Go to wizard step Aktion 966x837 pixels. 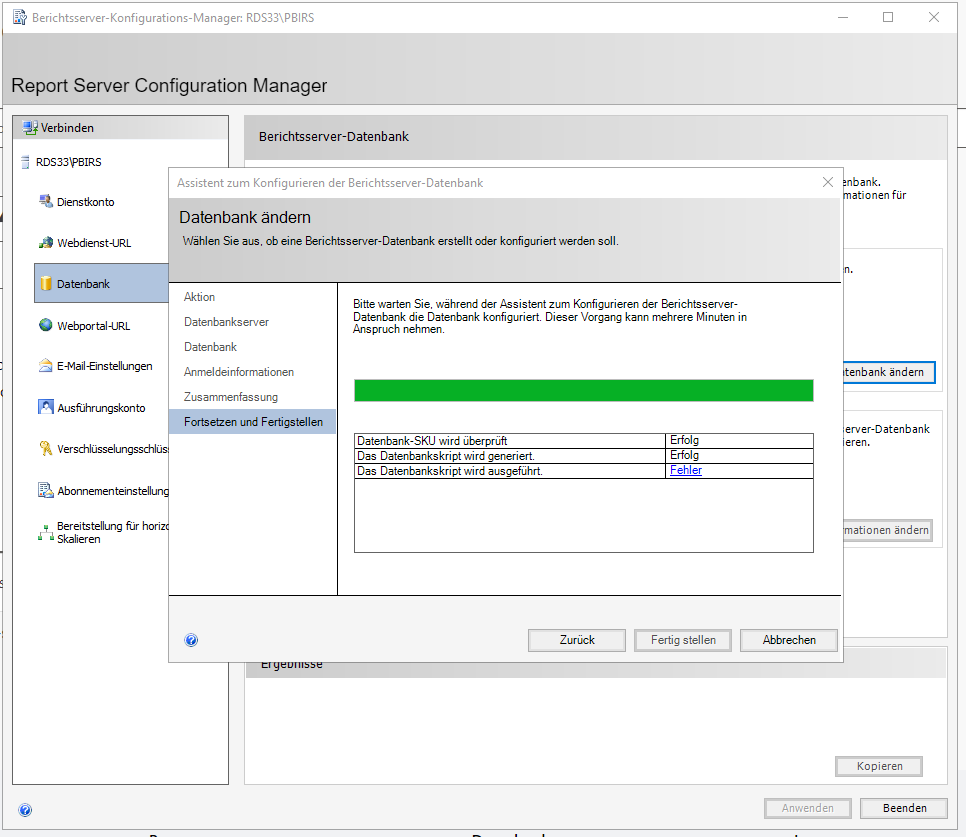pos(200,297)
